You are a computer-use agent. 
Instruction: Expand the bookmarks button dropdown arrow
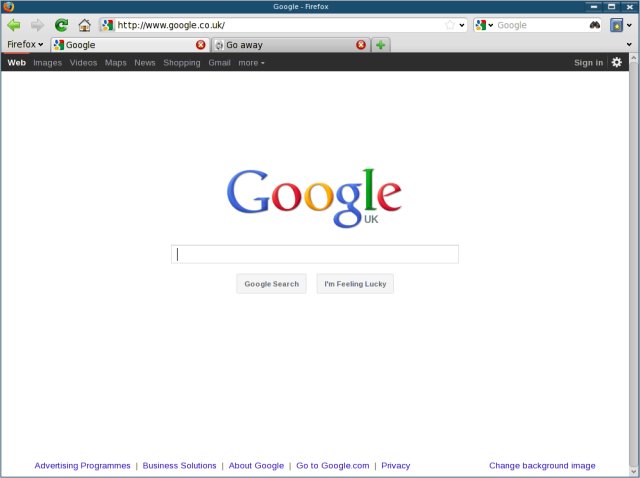[x=629, y=25]
